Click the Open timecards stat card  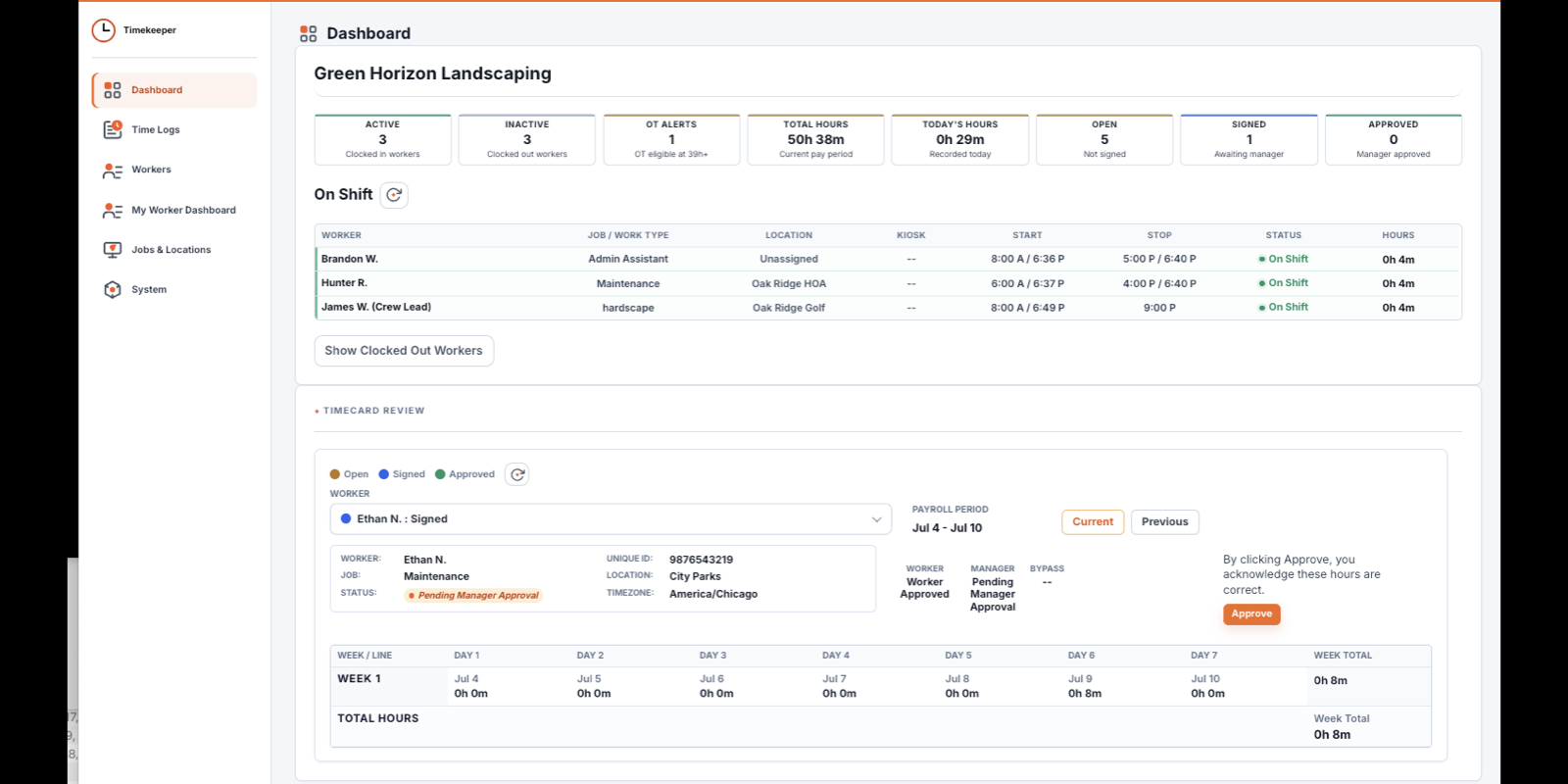[x=1104, y=140]
